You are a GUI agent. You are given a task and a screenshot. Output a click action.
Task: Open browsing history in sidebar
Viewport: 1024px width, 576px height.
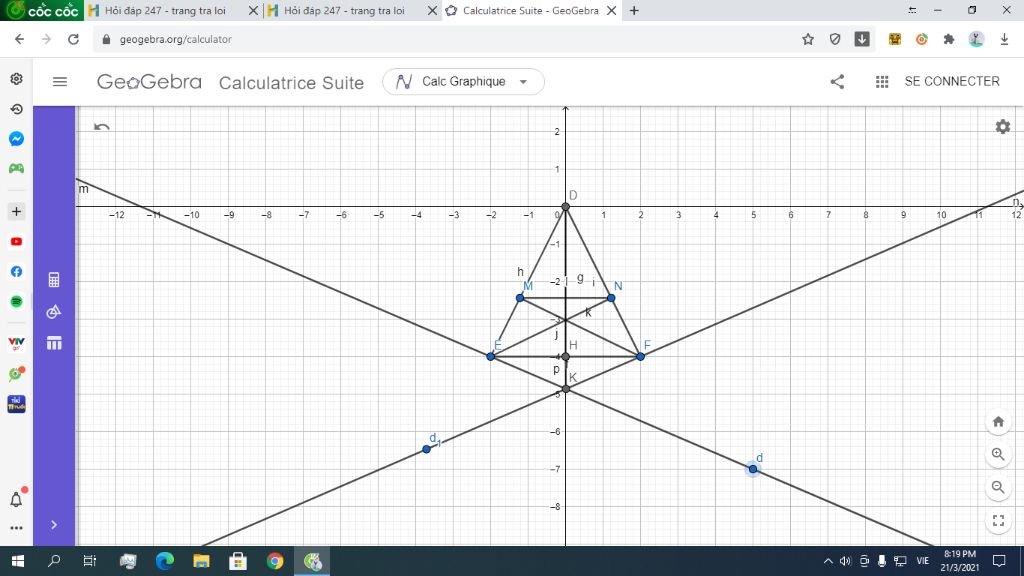pos(16,109)
